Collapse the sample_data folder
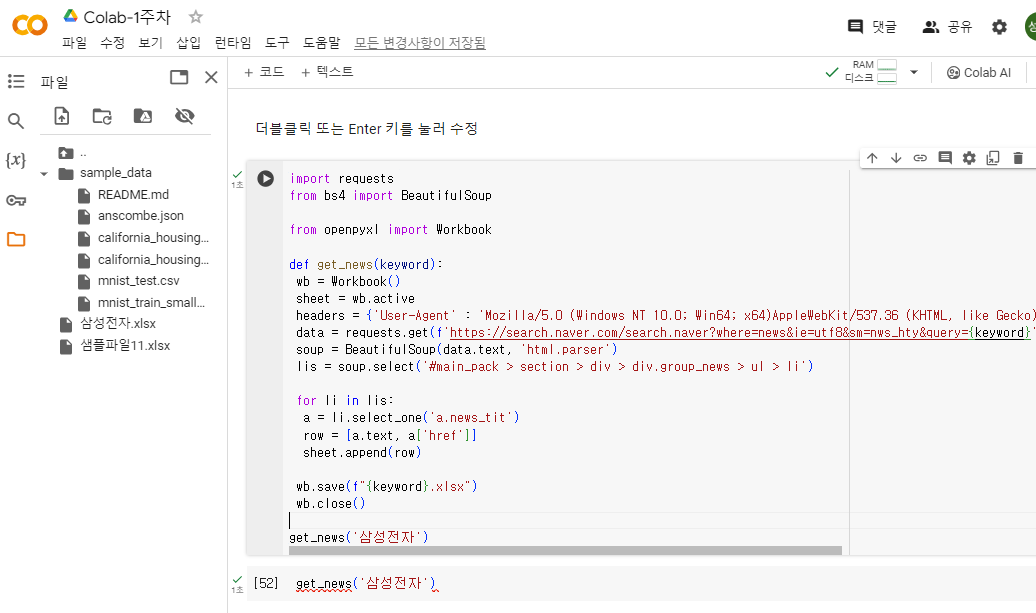The width and height of the screenshot is (1036, 613). [44, 174]
